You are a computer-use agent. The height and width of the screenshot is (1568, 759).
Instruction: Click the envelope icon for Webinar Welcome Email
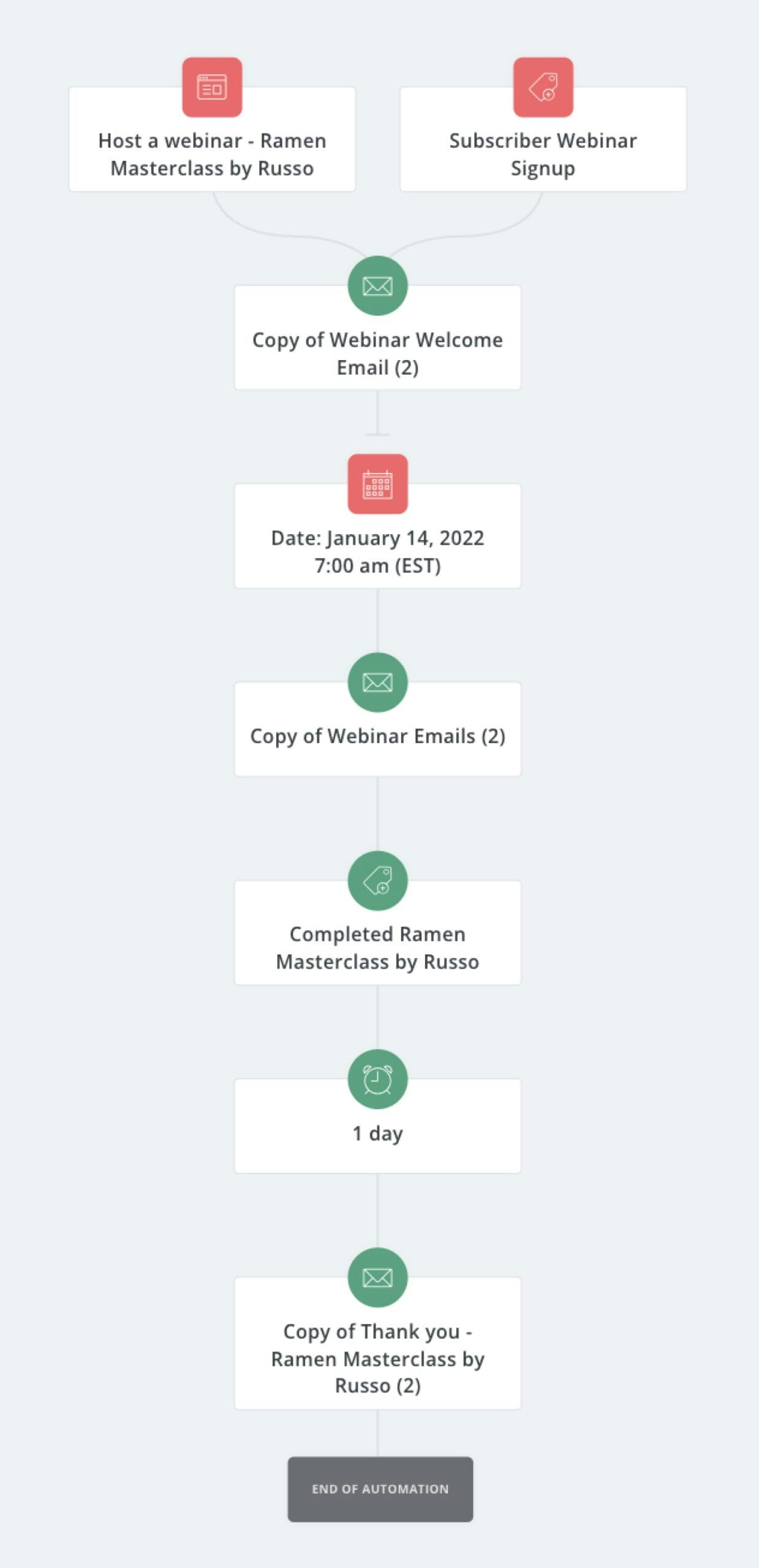(x=377, y=285)
